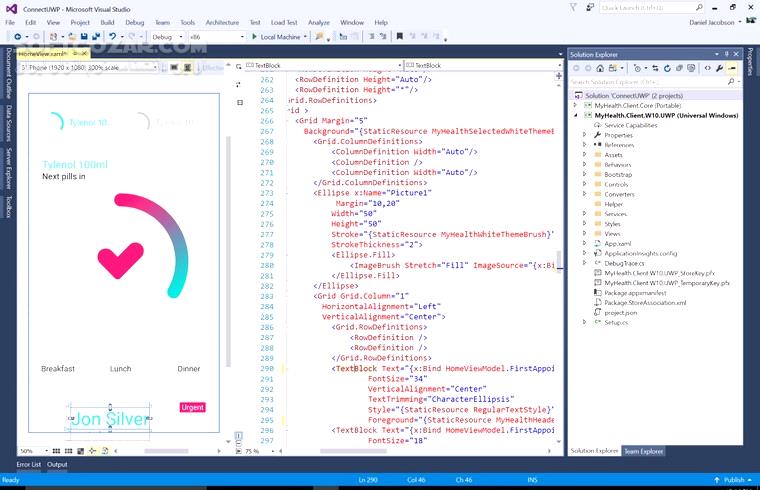Click the Navigate Backward toolbar icon
This screenshot has height=490, width=760.
click(17, 37)
